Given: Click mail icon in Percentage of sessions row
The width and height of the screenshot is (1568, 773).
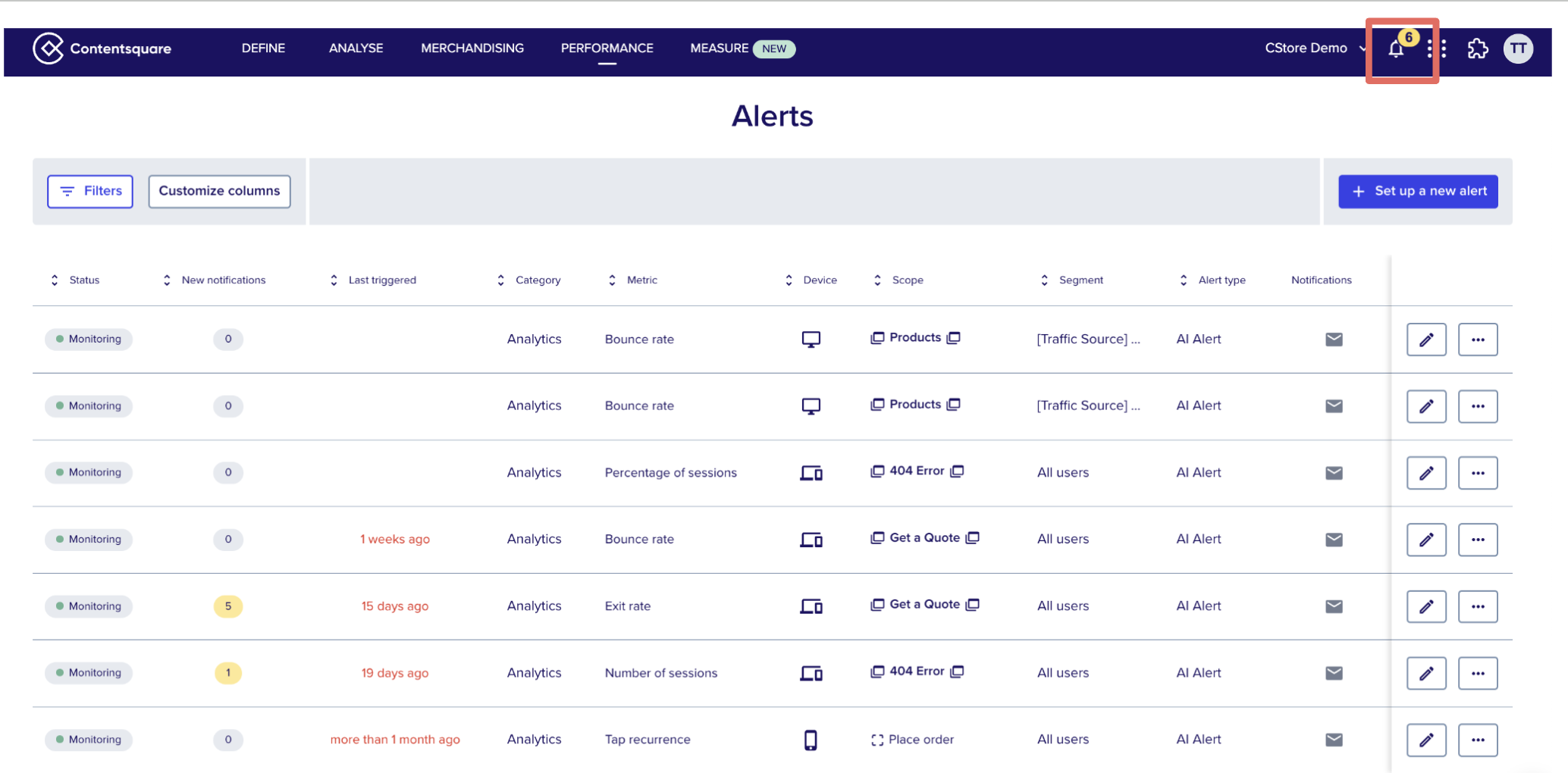Looking at the screenshot, I should (1334, 473).
